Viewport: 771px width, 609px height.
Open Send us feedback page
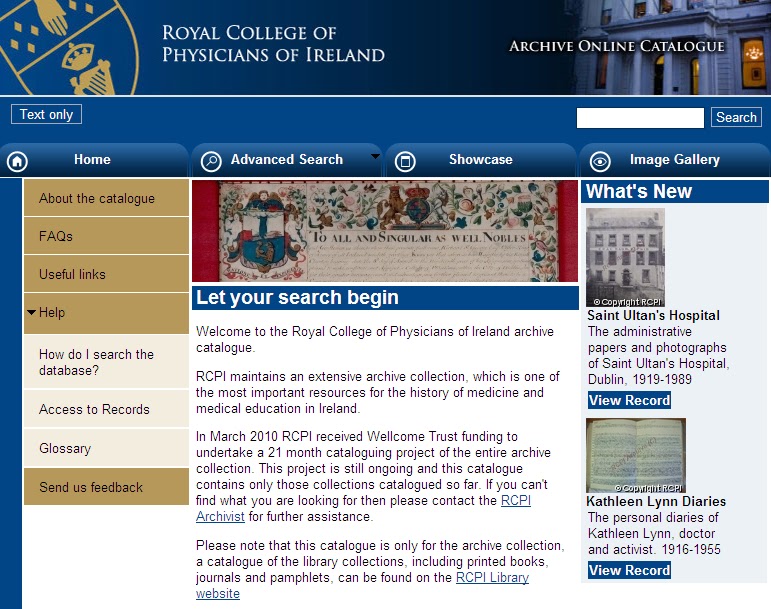[106, 487]
